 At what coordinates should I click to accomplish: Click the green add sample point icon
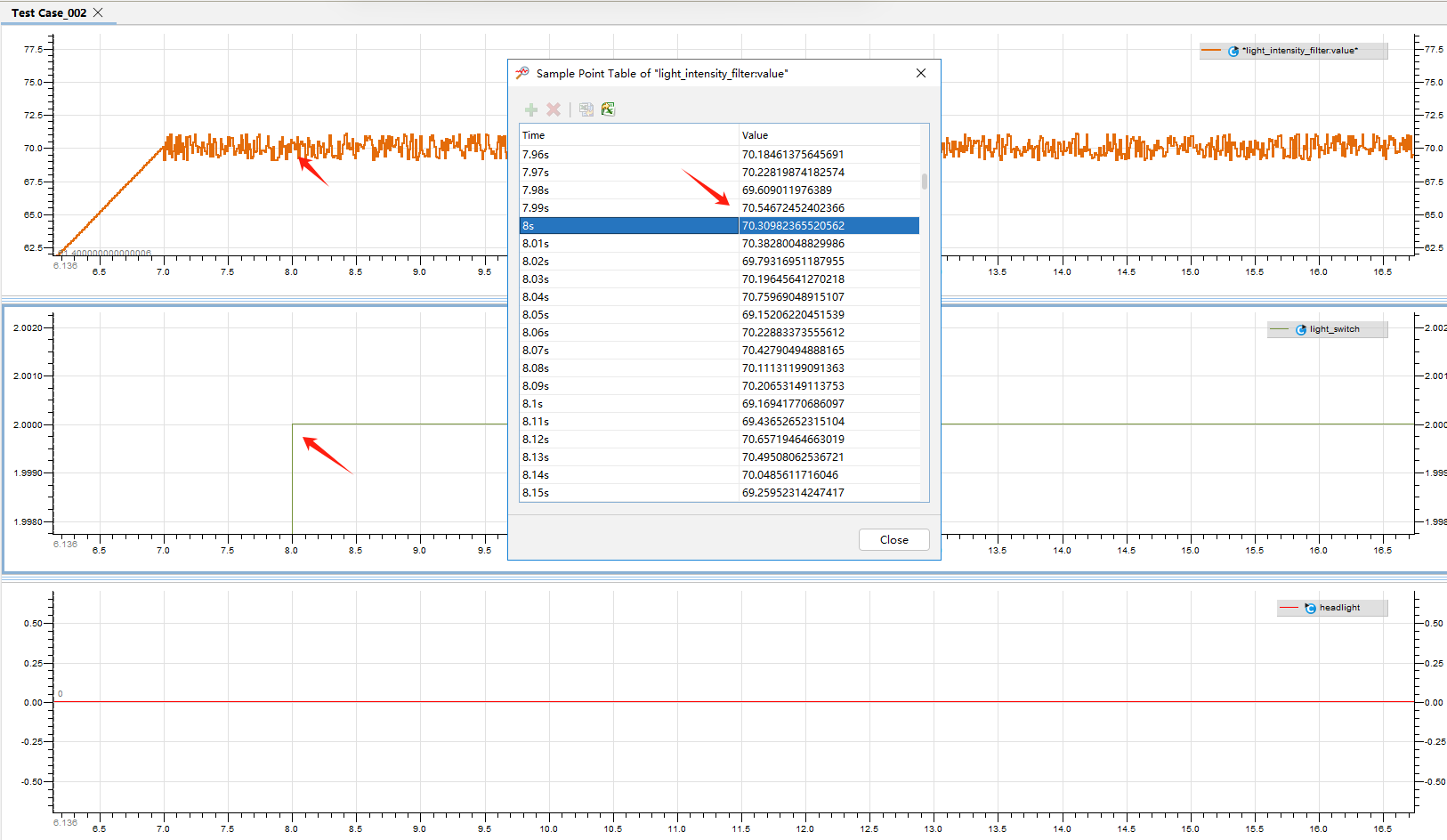pos(531,109)
